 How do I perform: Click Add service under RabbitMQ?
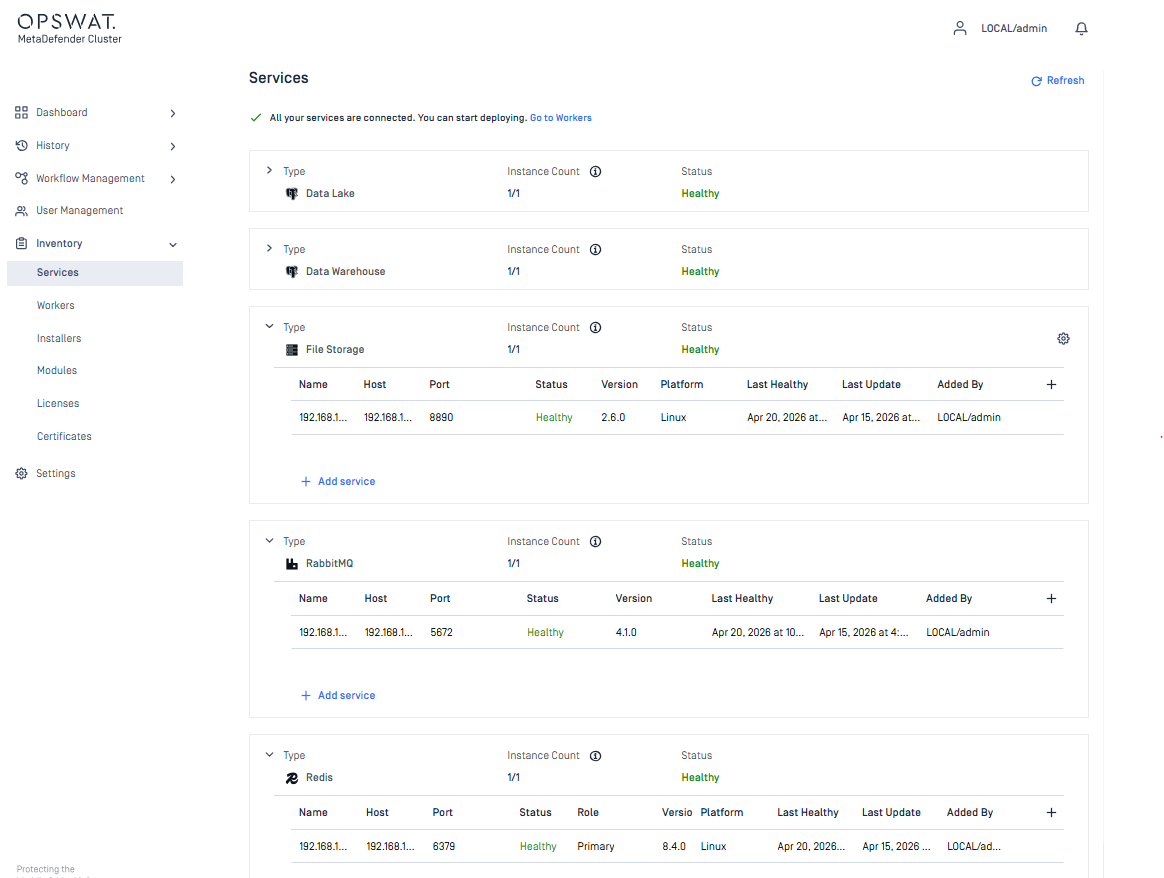pyautogui.click(x=338, y=696)
